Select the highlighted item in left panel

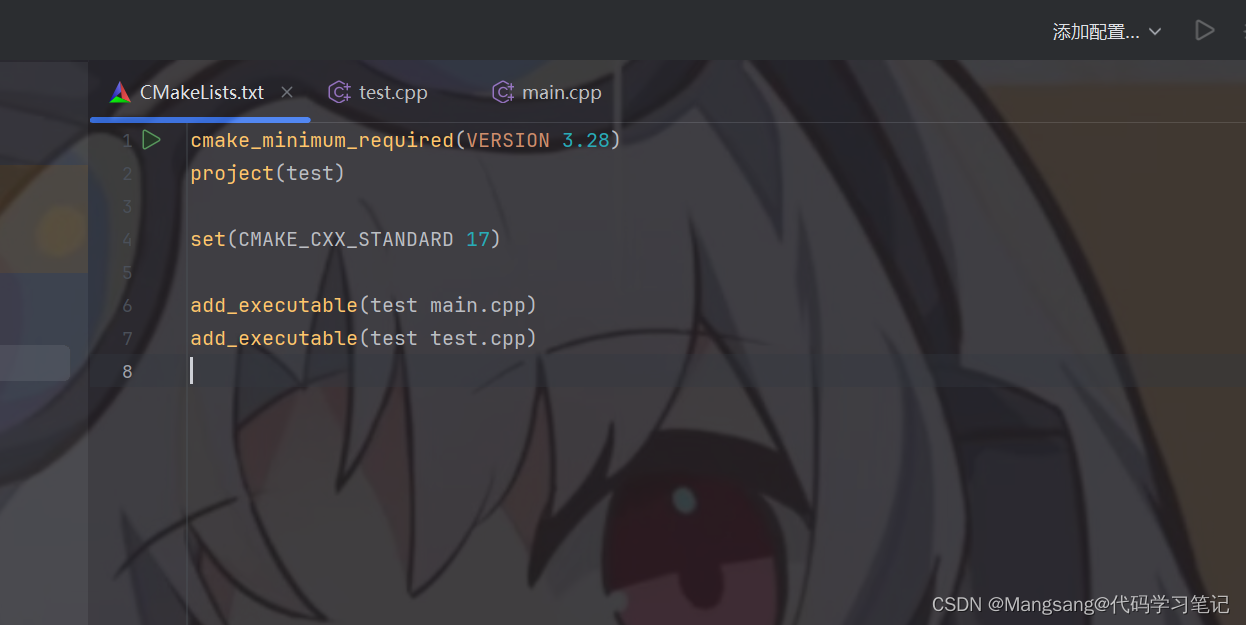tap(35, 362)
